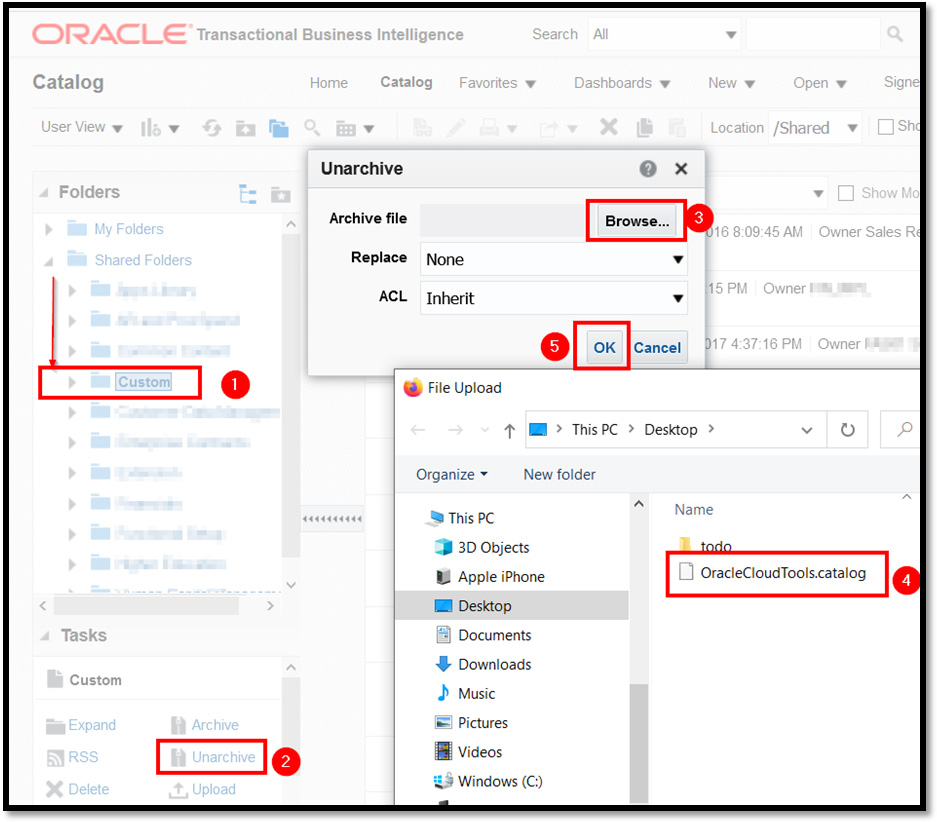Click the Archive task icon
This screenshot has width=937, height=822.
pyautogui.click(x=178, y=725)
